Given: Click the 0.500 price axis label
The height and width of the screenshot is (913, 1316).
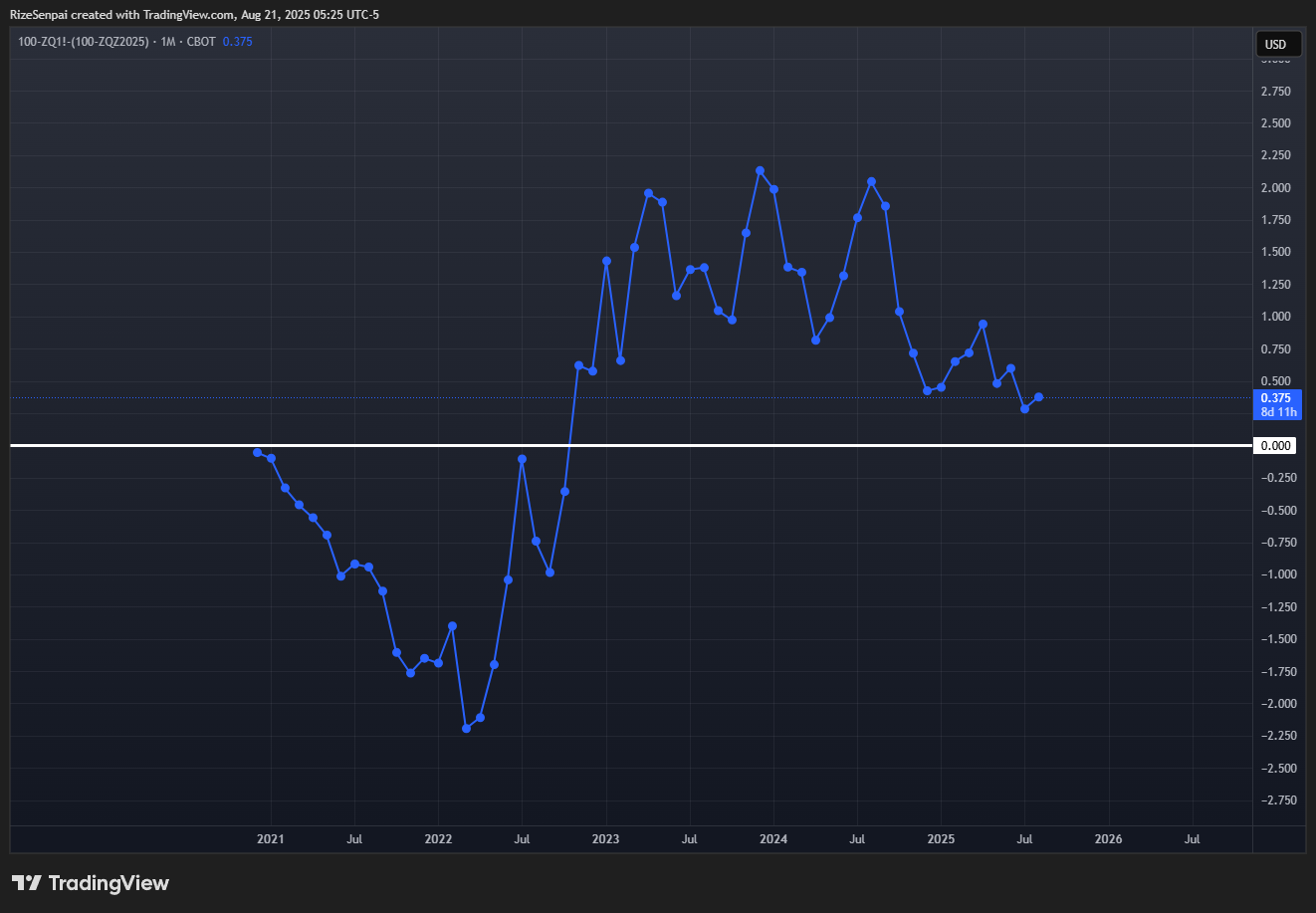Looking at the screenshot, I should click(1276, 381).
